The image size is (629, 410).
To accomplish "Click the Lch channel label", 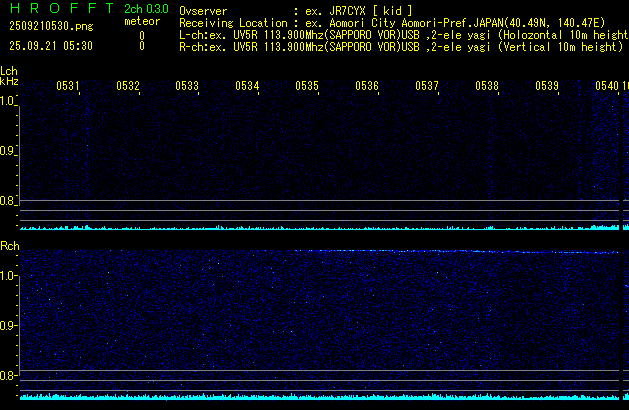I will 9,72.
